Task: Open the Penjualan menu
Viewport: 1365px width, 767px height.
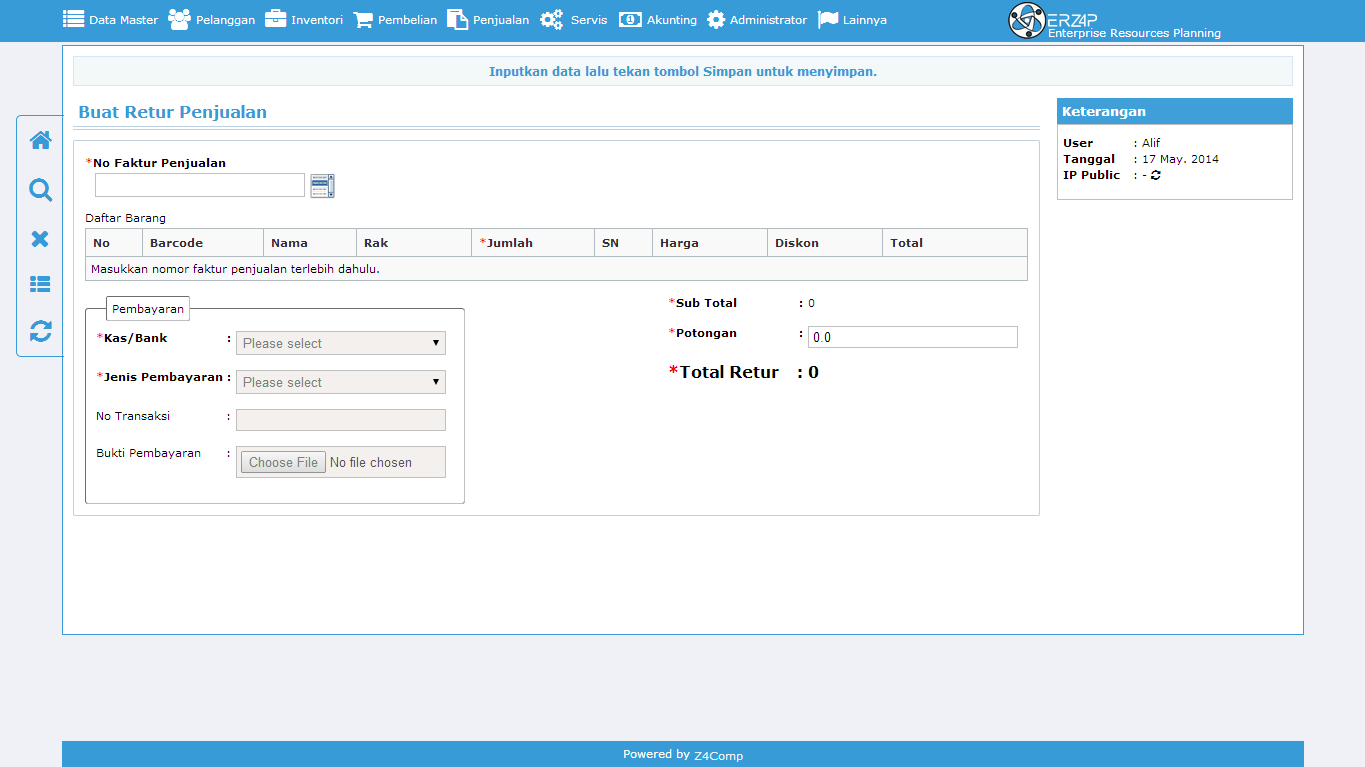Action: click(x=488, y=19)
